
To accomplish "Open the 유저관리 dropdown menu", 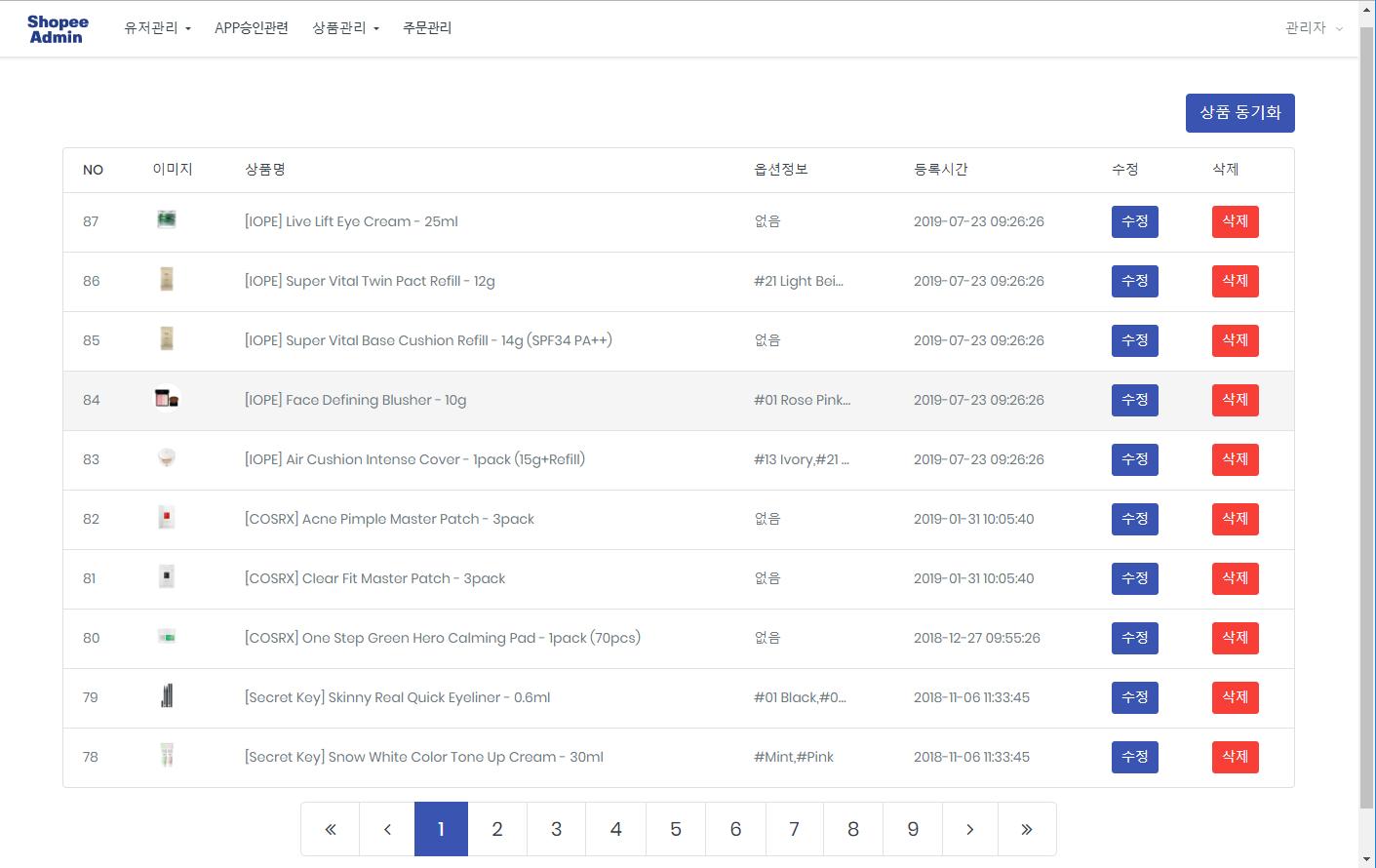I will (x=157, y=28).
